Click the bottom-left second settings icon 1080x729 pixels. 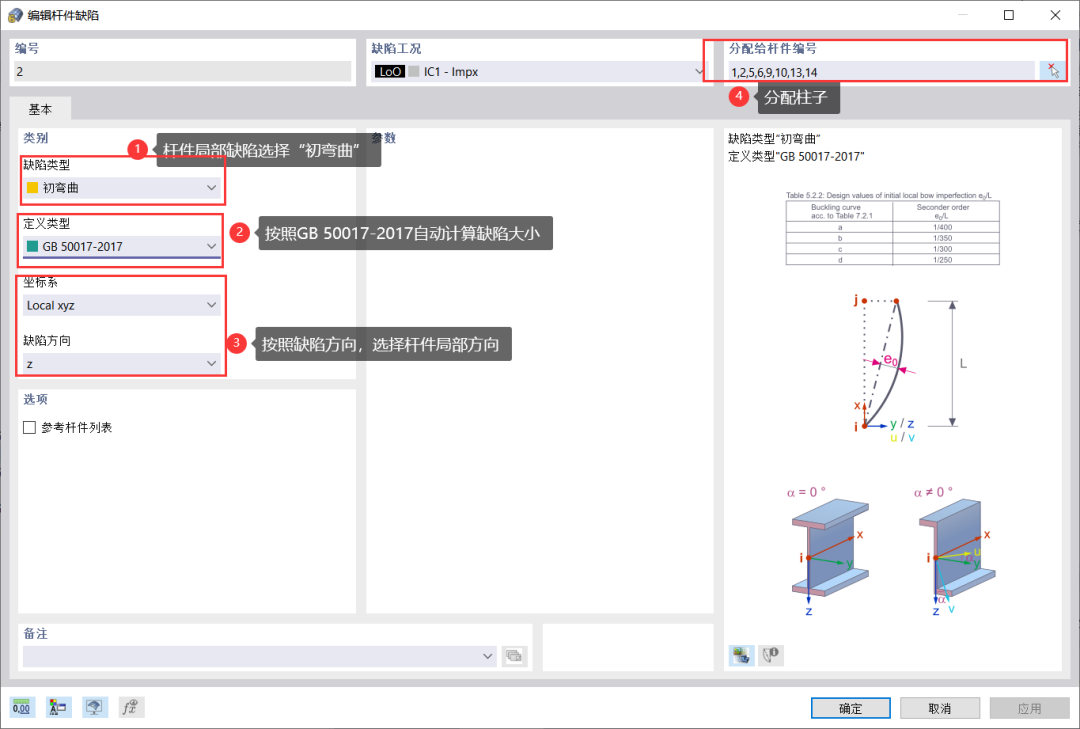coord(59,707)
